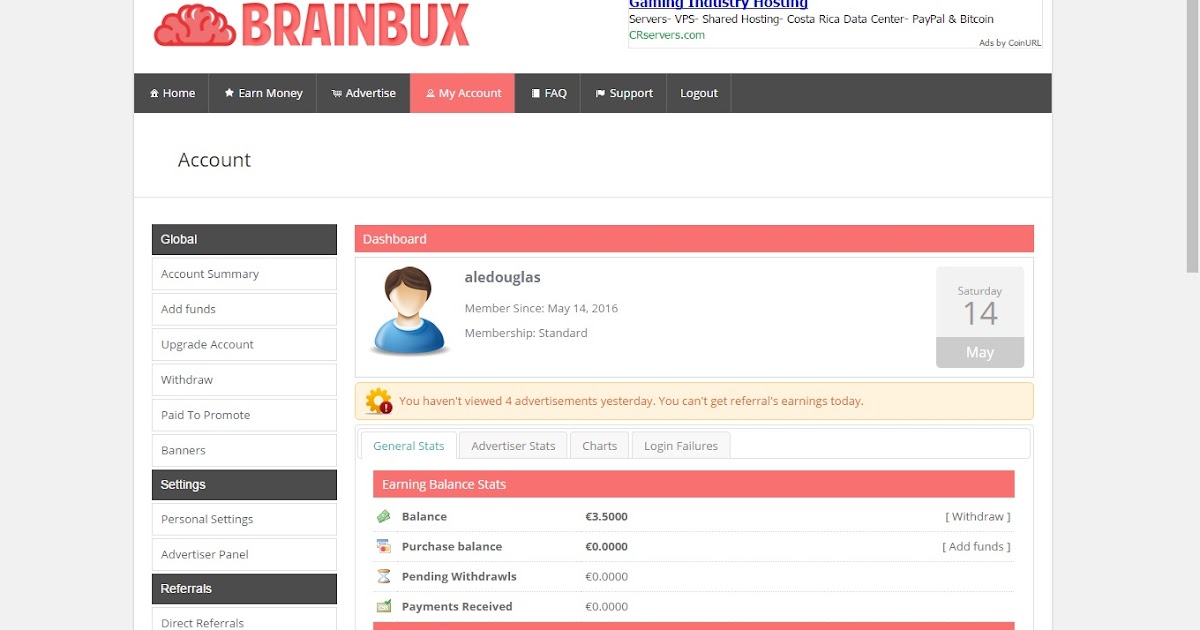This screenshot has height=630, width=1200.
Task: Click the money bills icon next to Balance
Action: click(384, 516)
